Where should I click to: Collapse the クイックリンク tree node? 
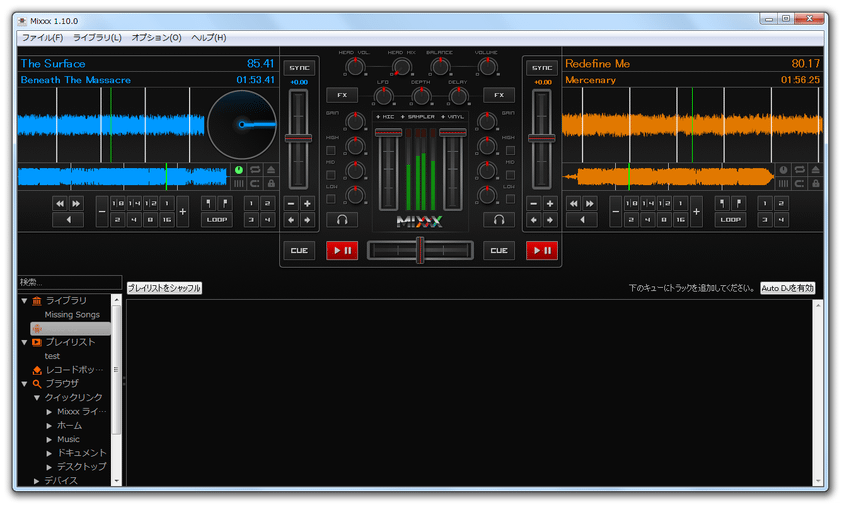coord(37,398)
